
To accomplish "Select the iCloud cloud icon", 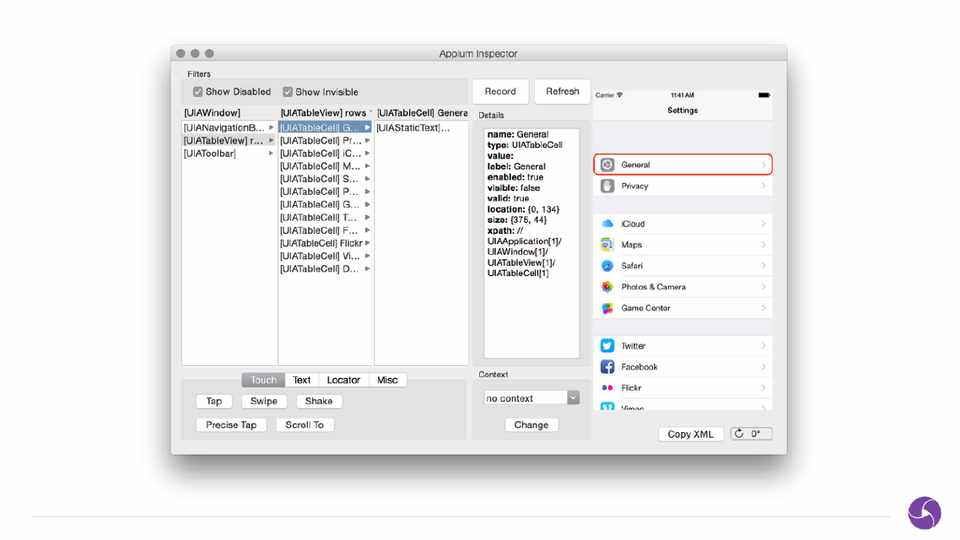I will click(607, 224).
